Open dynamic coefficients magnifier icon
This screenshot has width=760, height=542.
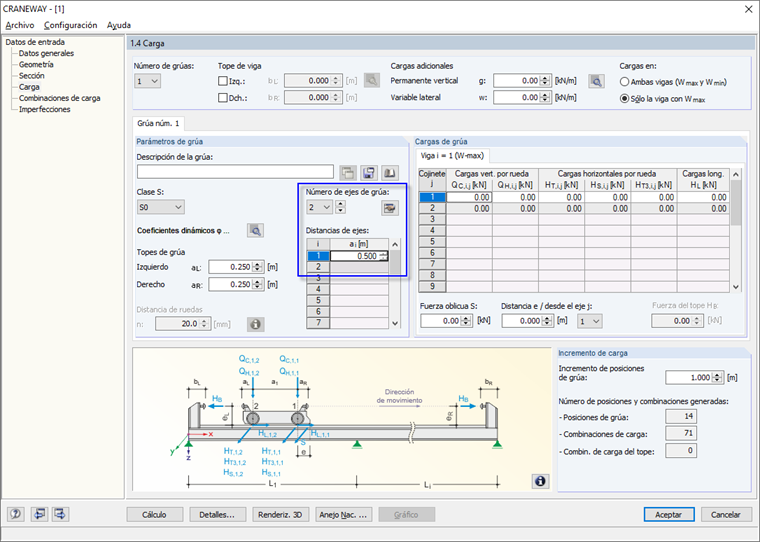point(255,230)
